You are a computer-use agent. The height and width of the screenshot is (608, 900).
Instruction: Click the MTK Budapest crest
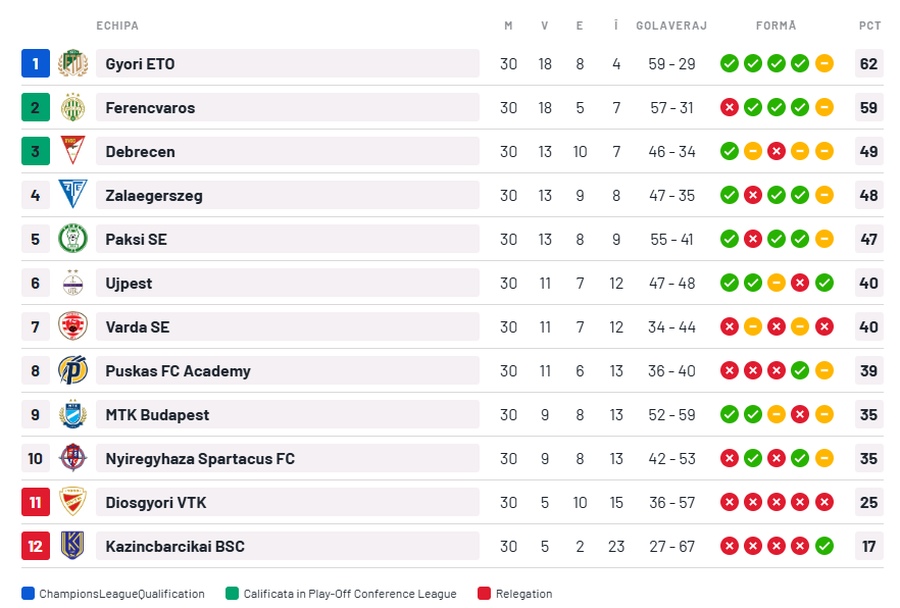(x=72, y=415)
